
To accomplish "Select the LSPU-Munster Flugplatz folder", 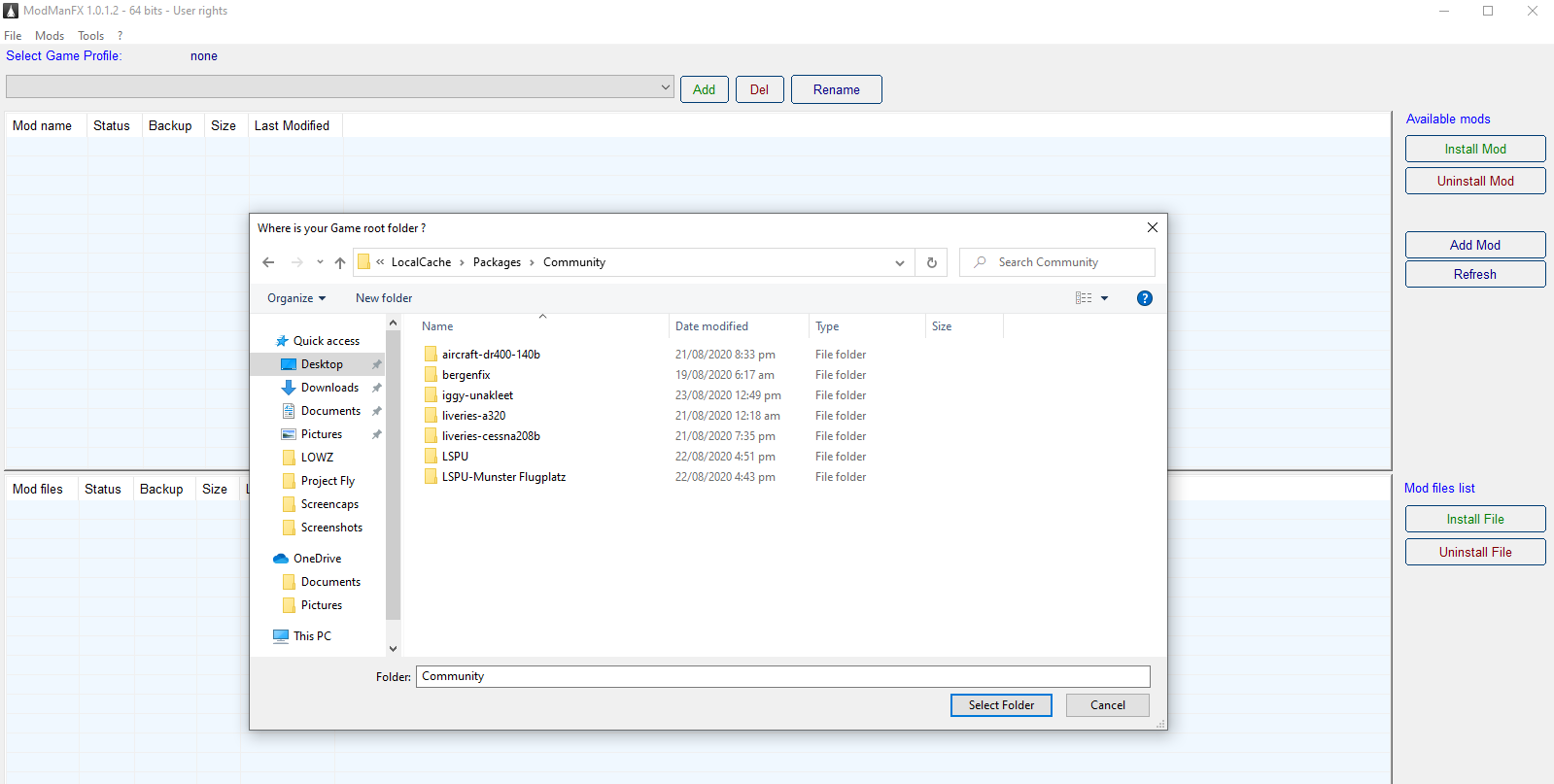I will point(503,477).
